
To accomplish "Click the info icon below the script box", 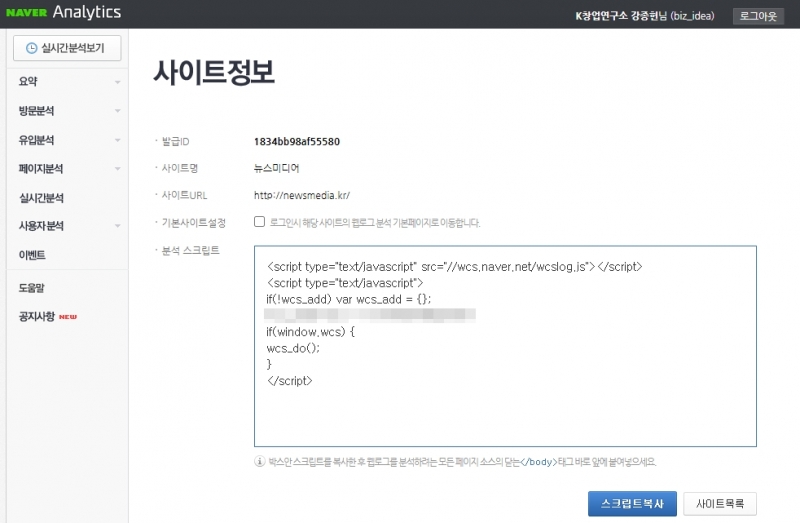I will pyautogui.click(x=260, y=462).
